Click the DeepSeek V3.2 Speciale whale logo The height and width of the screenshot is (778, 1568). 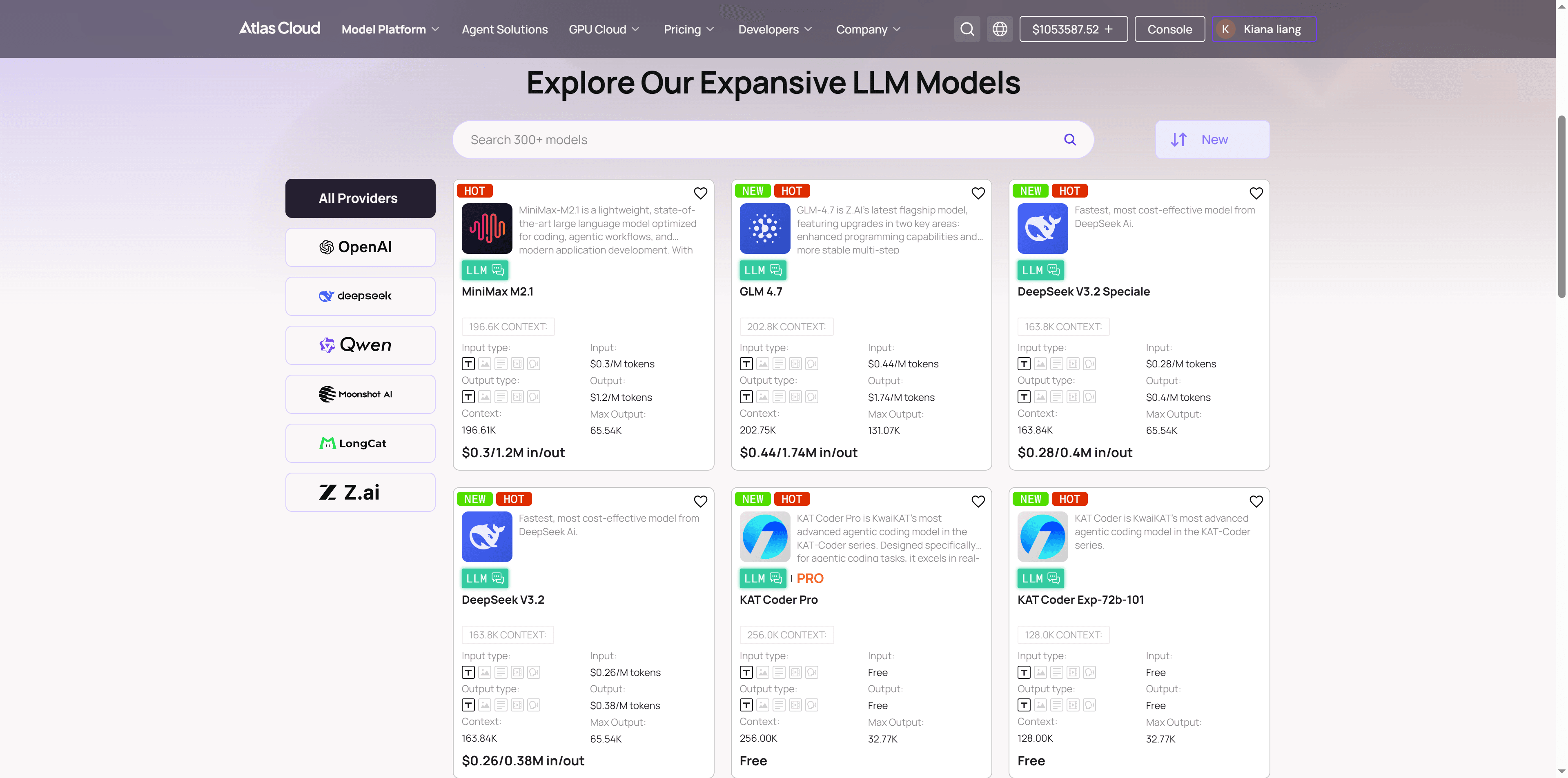point(1042,229)
